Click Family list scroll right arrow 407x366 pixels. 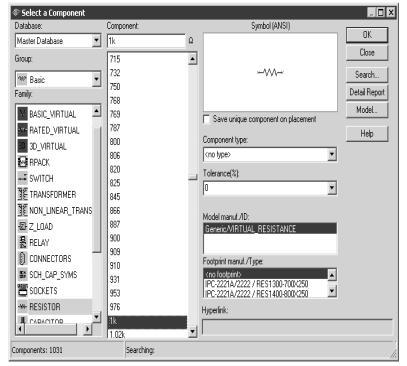click(87, 329)
